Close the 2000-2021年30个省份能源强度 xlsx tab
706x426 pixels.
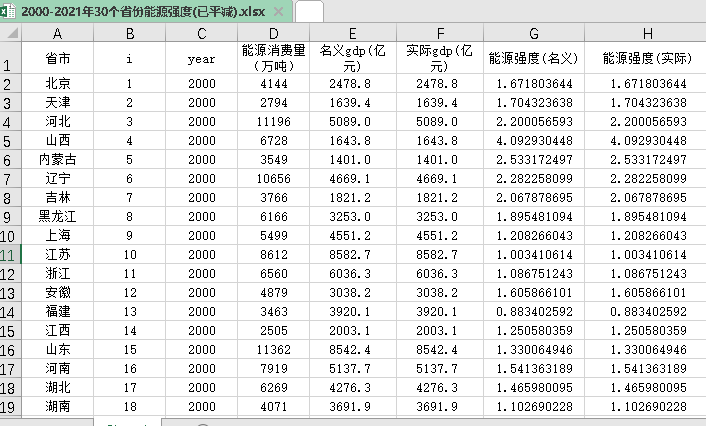(279, 11)
